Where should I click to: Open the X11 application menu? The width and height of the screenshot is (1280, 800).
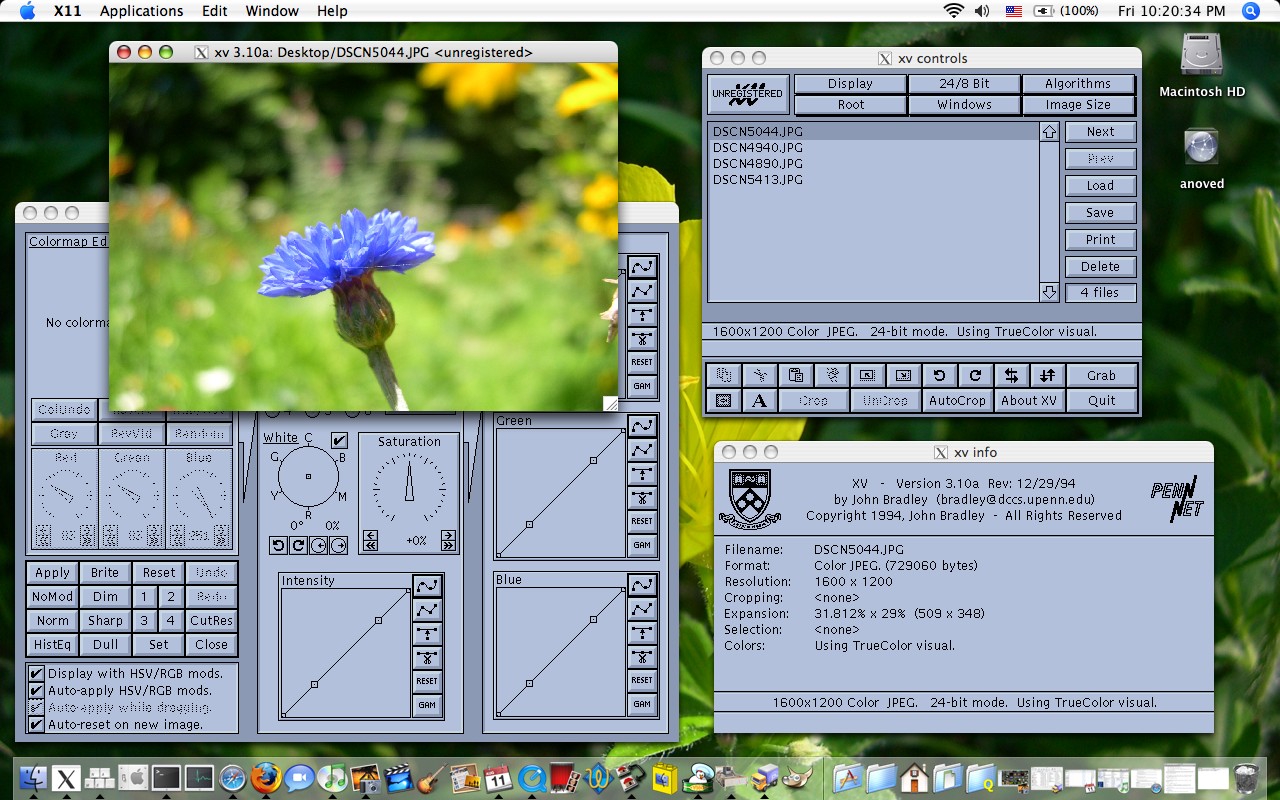(66, 11)
